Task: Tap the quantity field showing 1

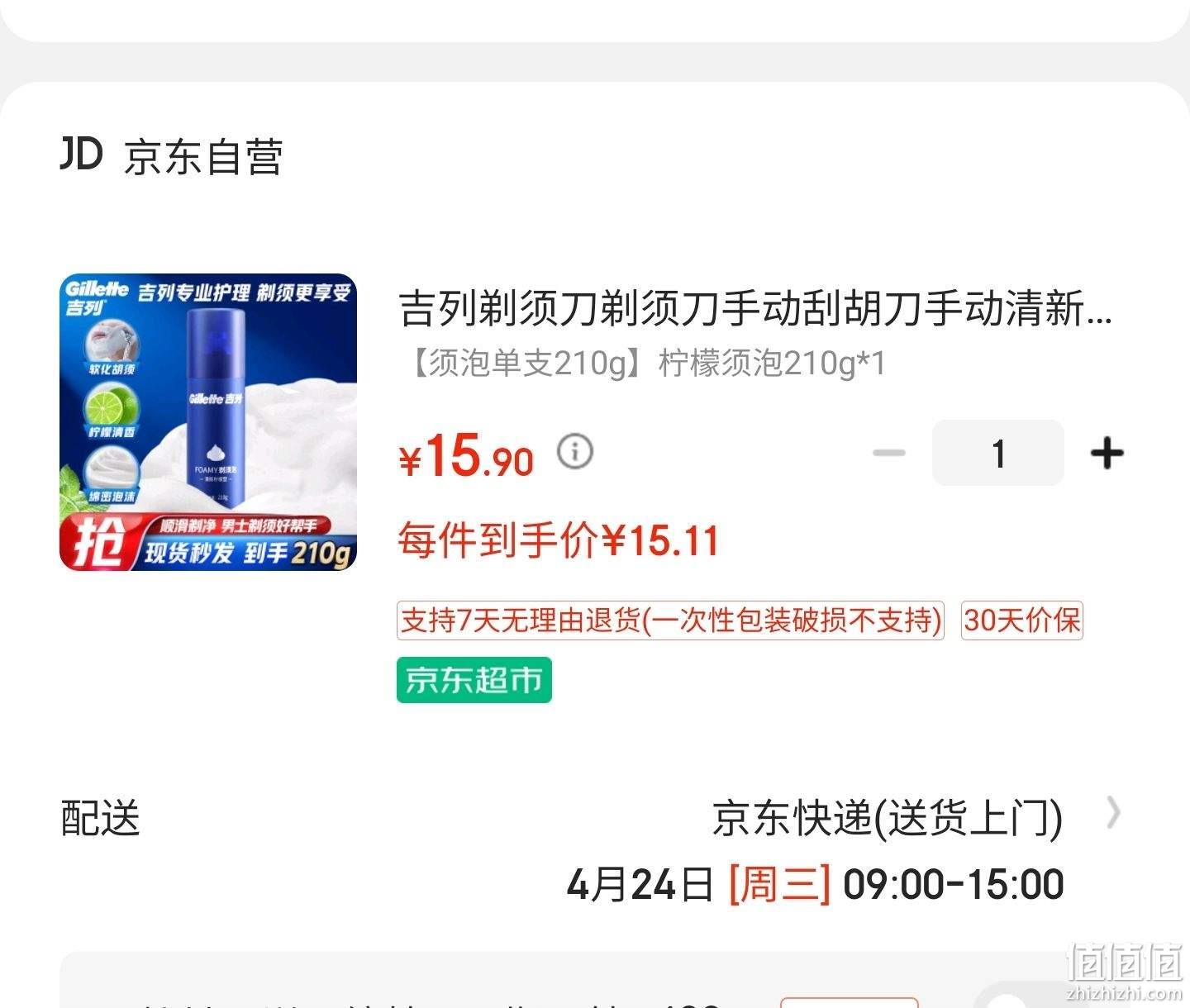Action: 998,453
